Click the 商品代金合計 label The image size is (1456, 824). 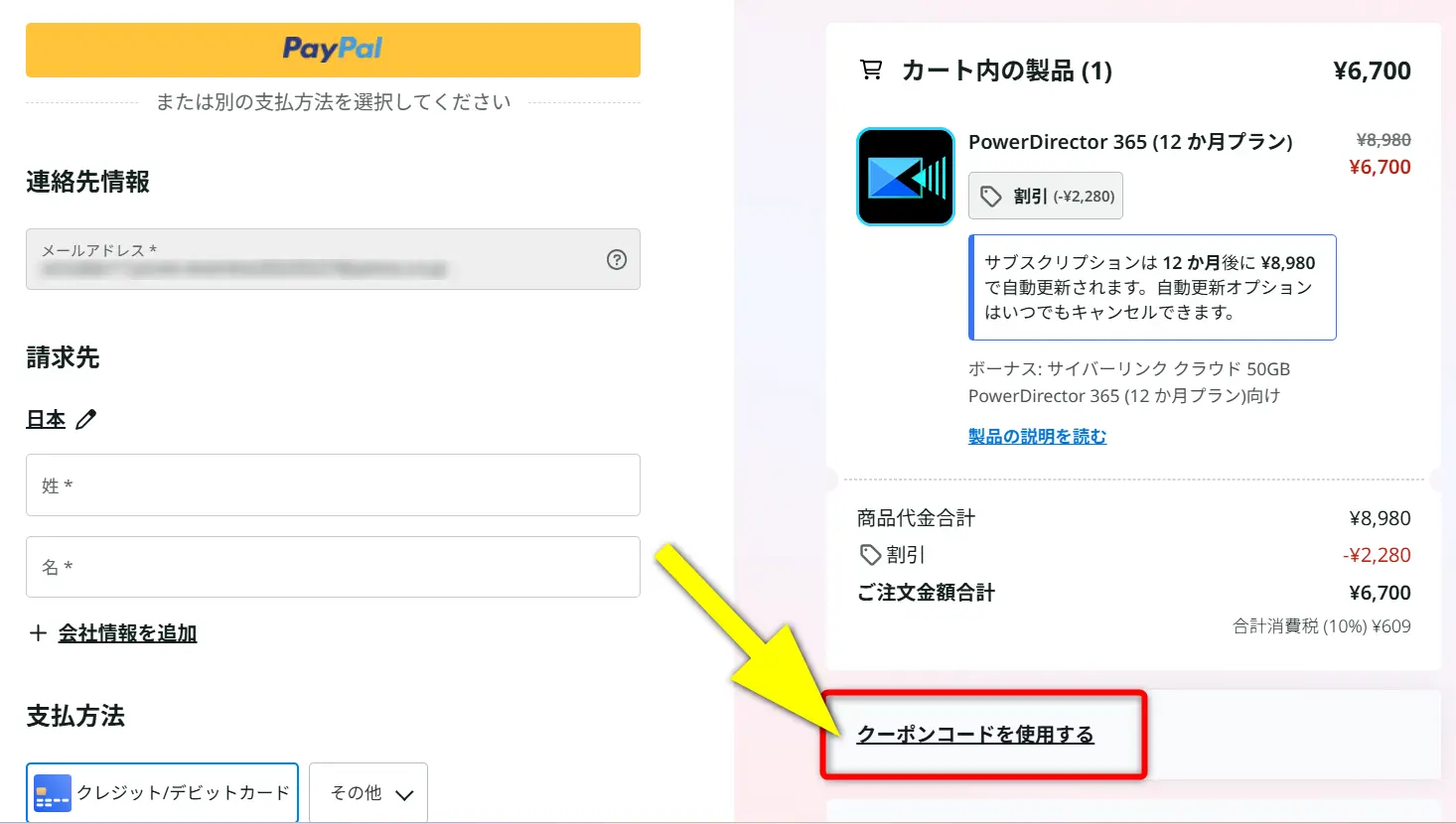916,518
